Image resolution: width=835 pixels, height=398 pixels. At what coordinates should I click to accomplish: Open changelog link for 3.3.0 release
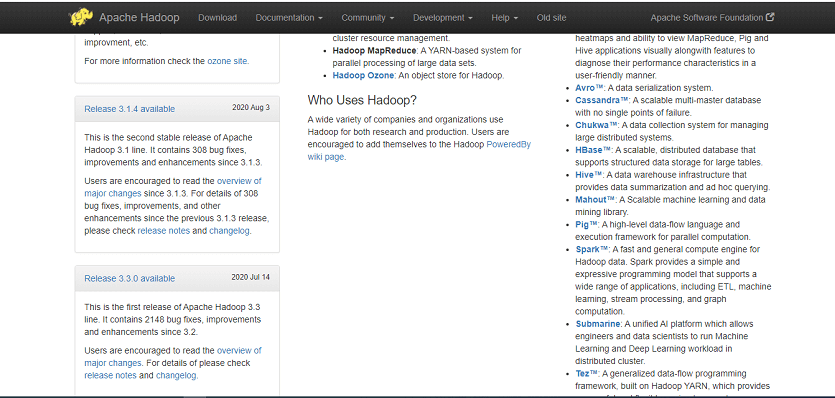176,376
